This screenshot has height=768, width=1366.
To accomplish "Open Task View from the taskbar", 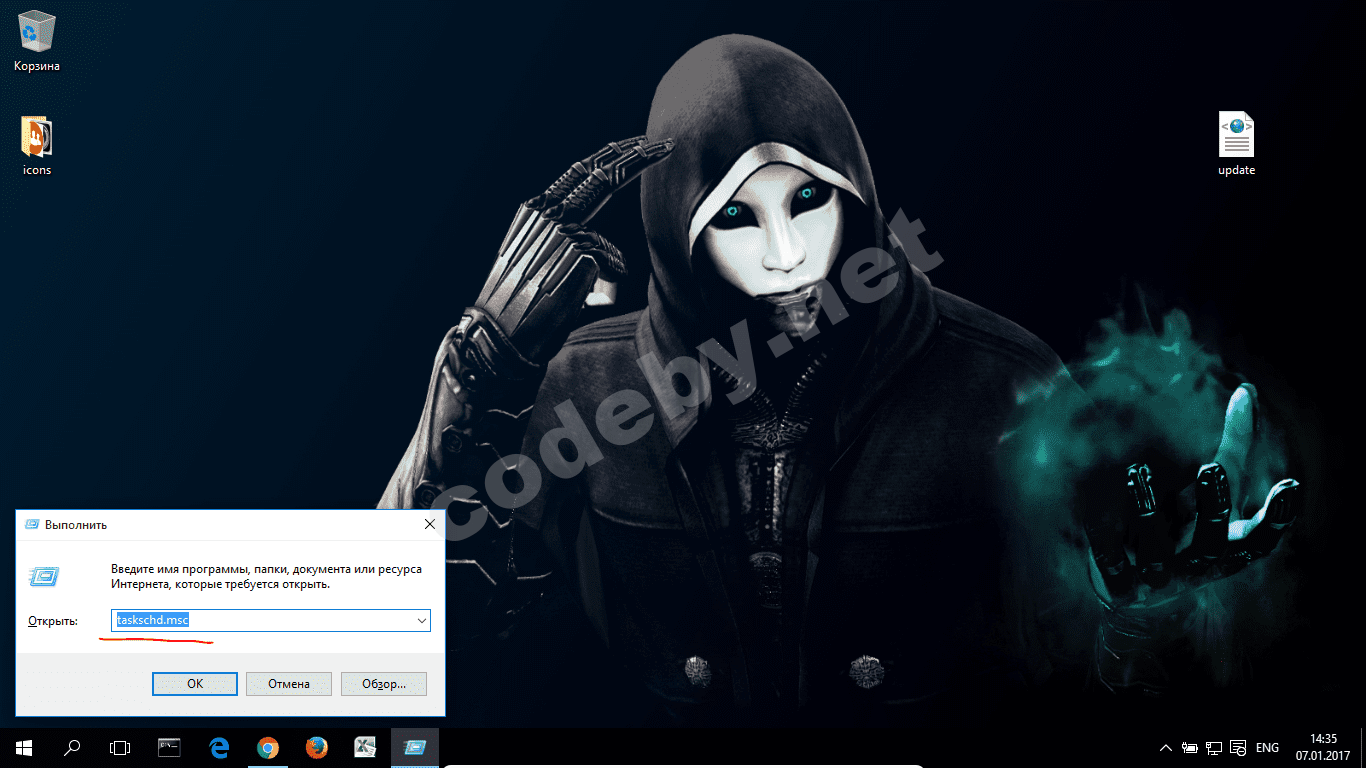I will pyautogui.click(x=120, y=747).
